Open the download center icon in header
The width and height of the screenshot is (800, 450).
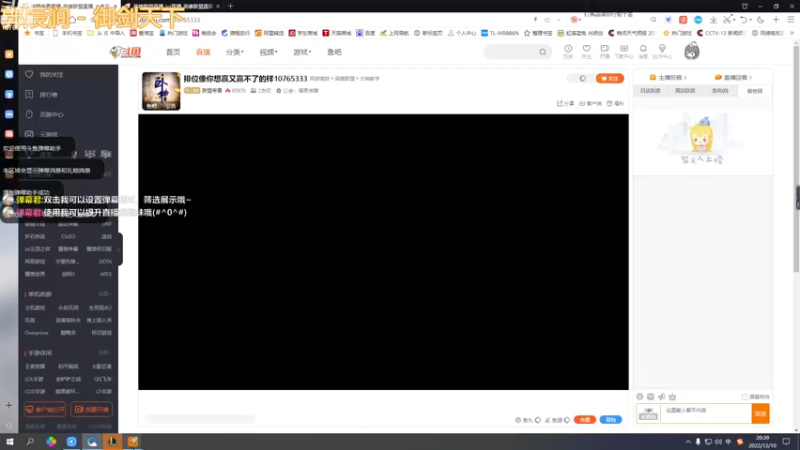623,48
